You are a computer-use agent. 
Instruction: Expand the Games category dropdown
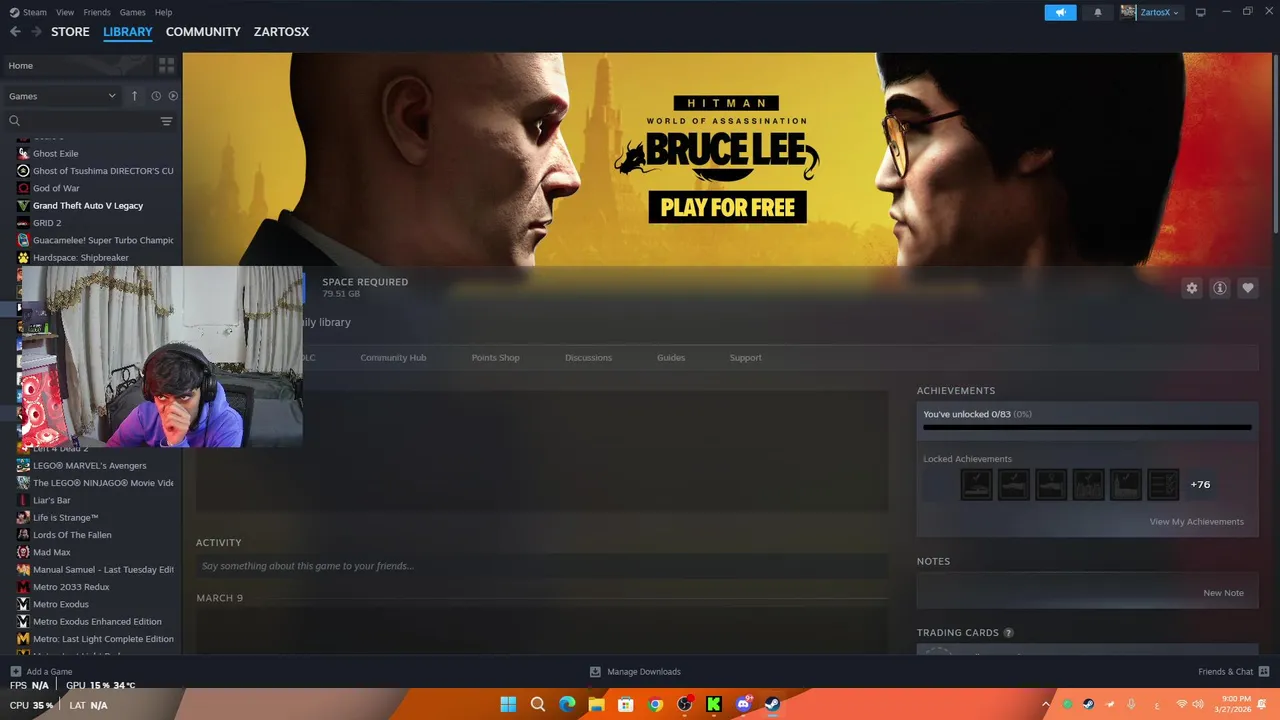click(63, 96)
